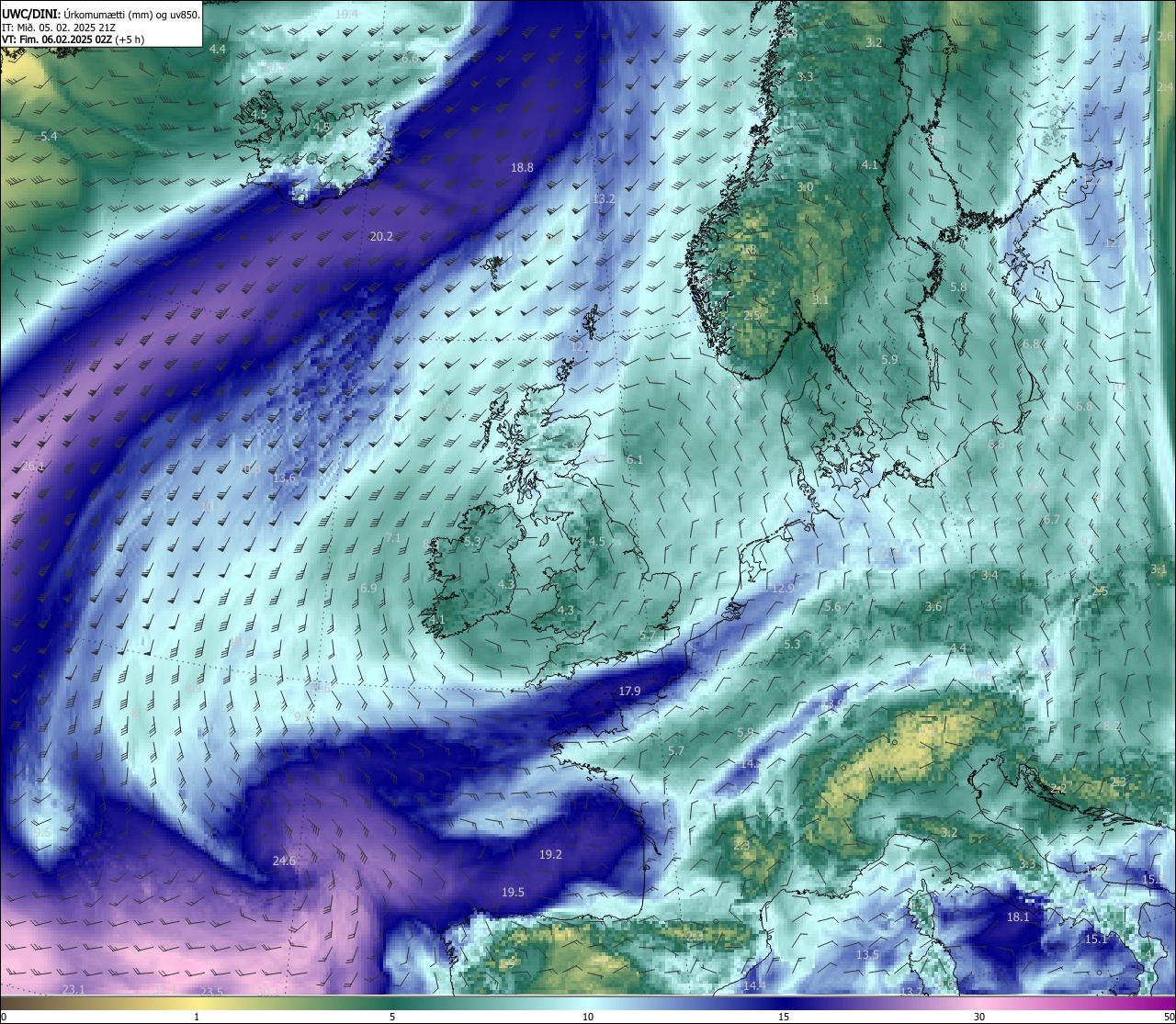Click the colorbar tick label 1
1176x1024 pixels.
tap(197, 1016)
